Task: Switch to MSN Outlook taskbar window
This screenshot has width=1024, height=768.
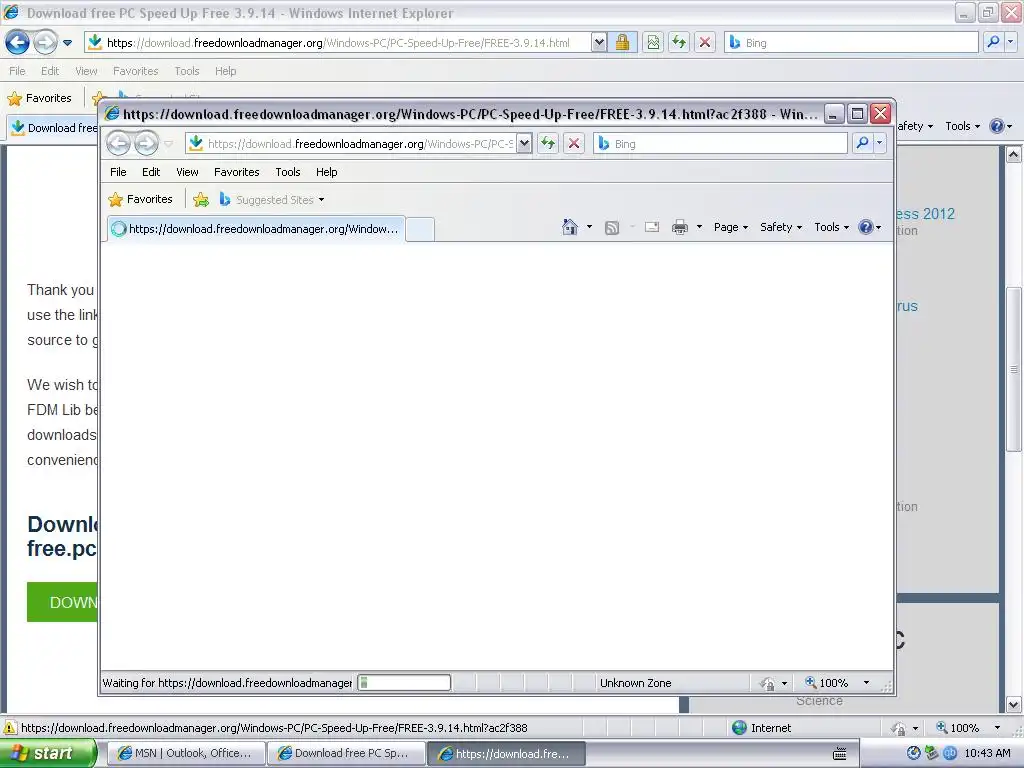Action: pyautogui.click(x=186, y=753)
